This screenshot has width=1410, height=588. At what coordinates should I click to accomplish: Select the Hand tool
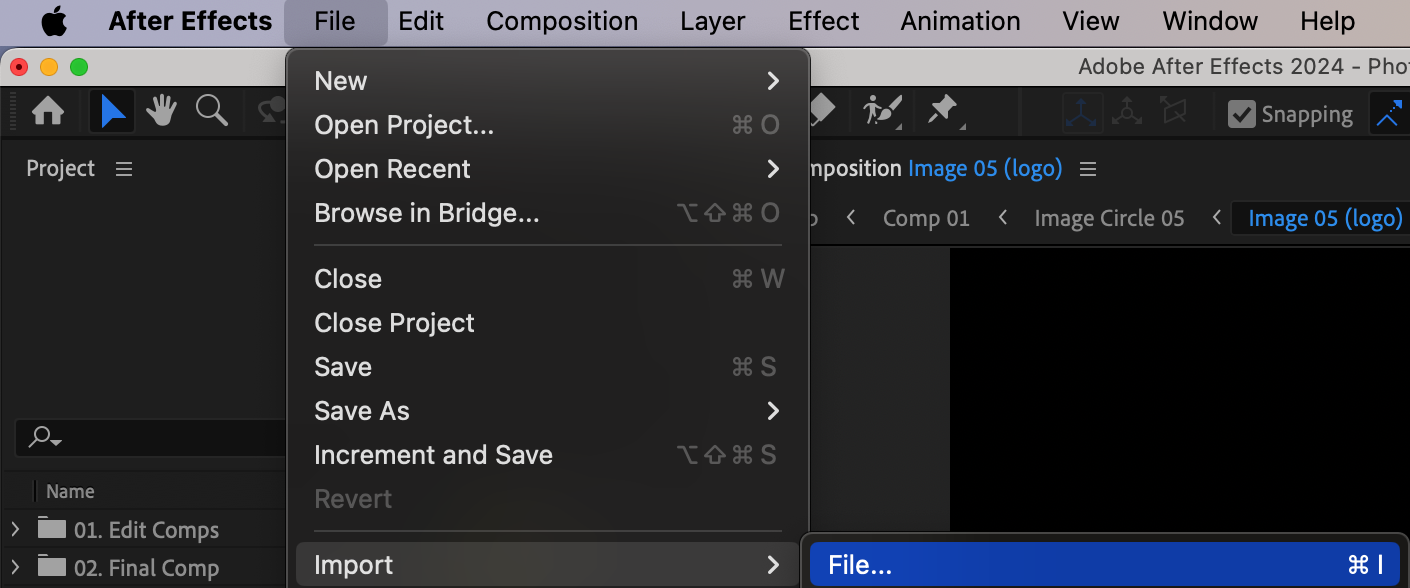pos(161,111)
